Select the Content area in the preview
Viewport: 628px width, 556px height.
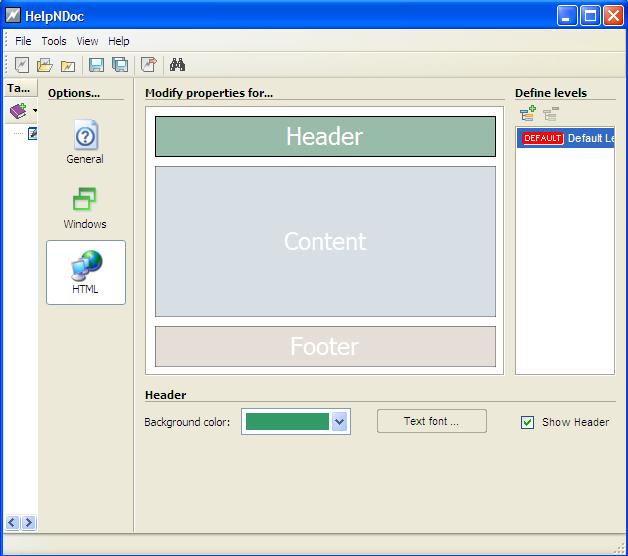[x=325, y=242]
